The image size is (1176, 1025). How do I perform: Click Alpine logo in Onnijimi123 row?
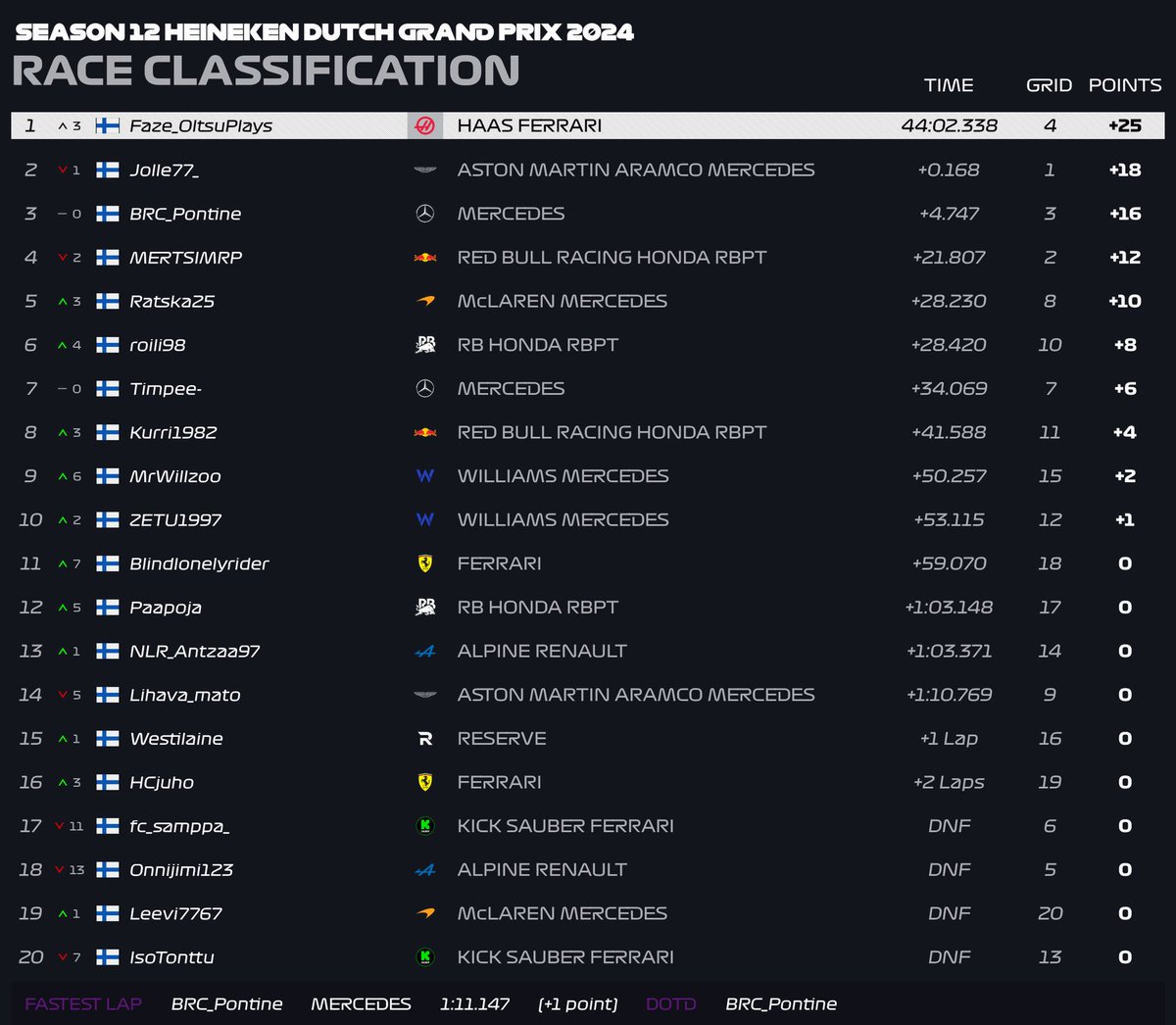tap(425, 870)
